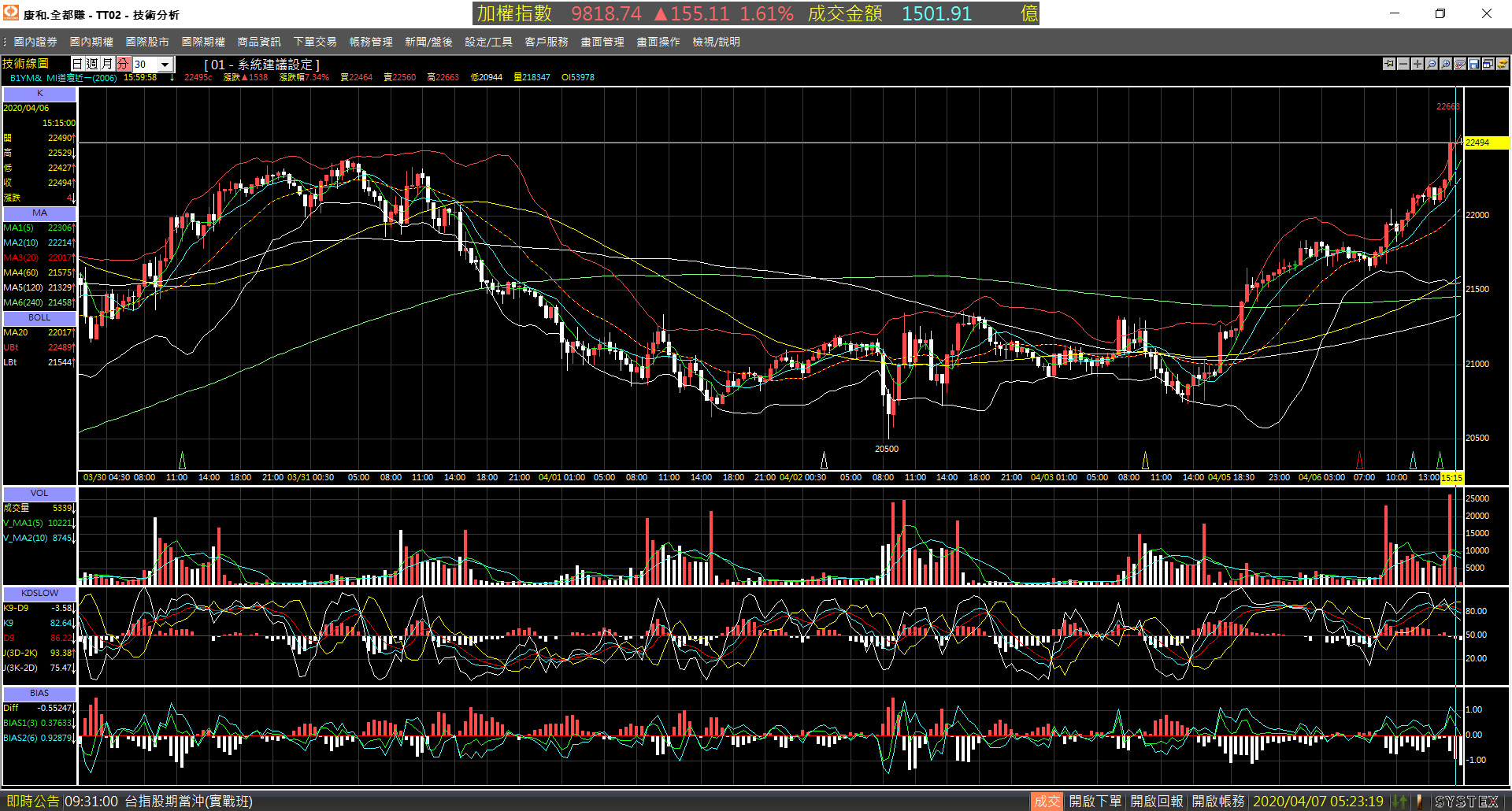Click the MA1(5) value row
This screenshot has width=1512, height=811.
pos(39,228)
